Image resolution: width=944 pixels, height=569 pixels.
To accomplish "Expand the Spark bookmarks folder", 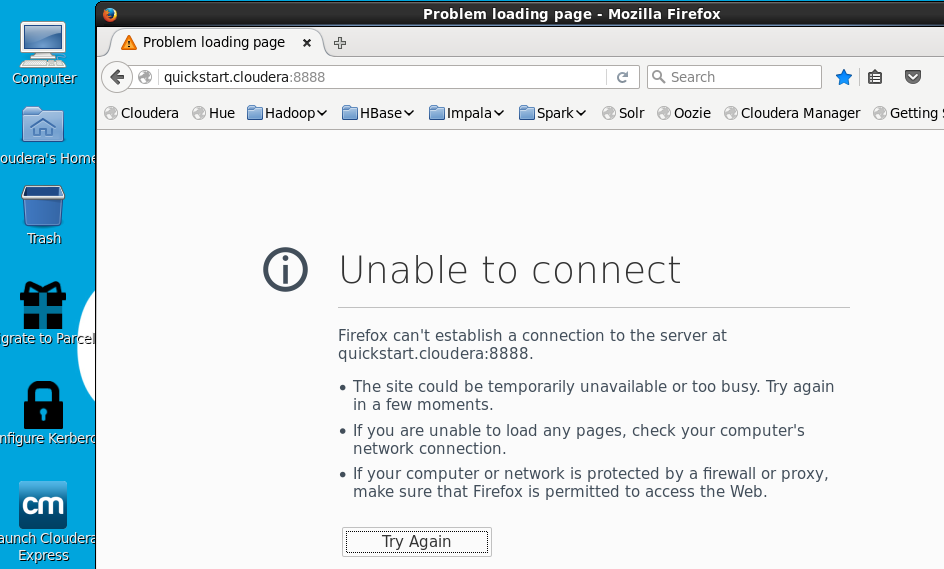I will (553, 113).
